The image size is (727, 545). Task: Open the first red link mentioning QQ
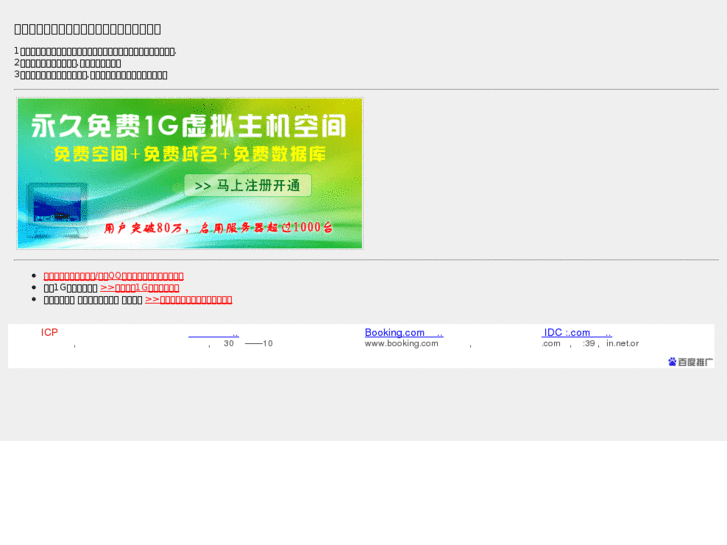point(114,276)
